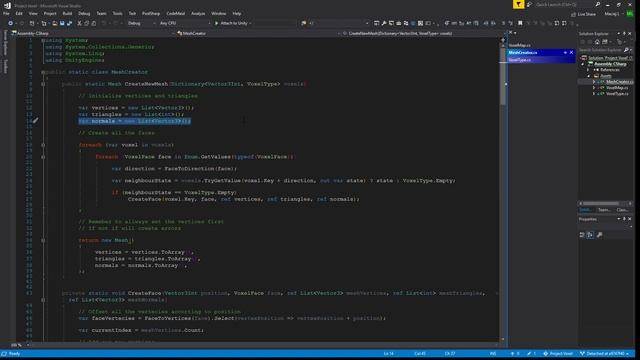Screen dimensions: 640x360
Task: Click the Solution Explorer Home icon
Action: (597, 42)
